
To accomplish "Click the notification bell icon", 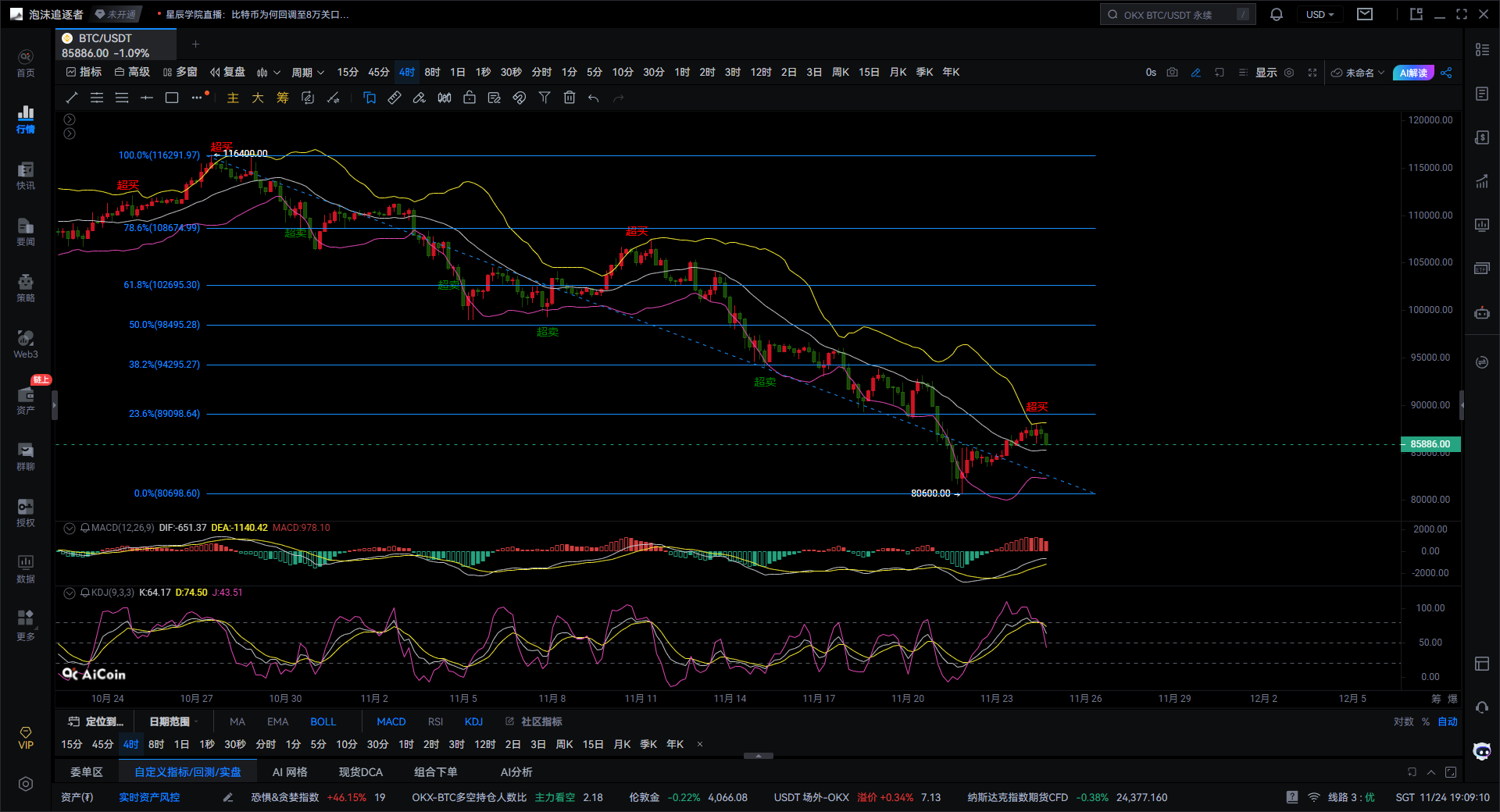I will pyautogui.click(x=1277, y=15).
